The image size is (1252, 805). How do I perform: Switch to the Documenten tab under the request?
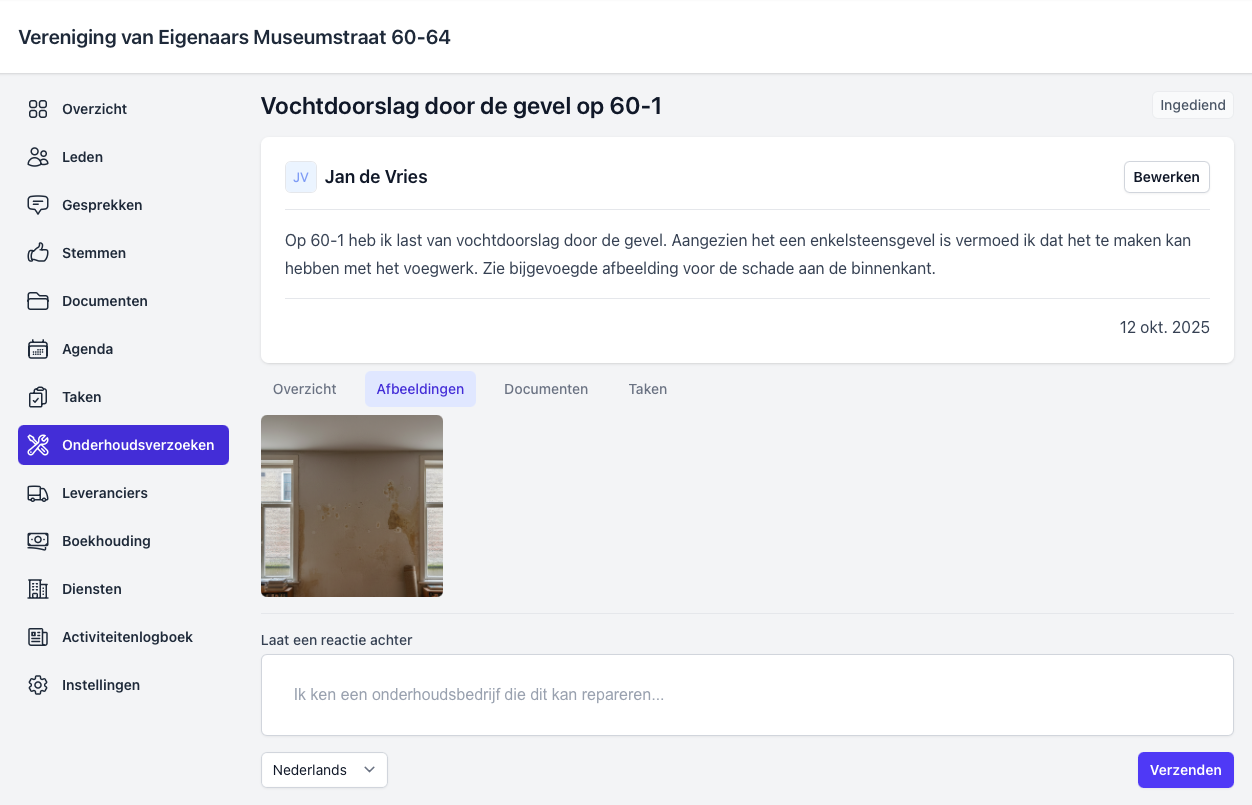tap(546, 389)
